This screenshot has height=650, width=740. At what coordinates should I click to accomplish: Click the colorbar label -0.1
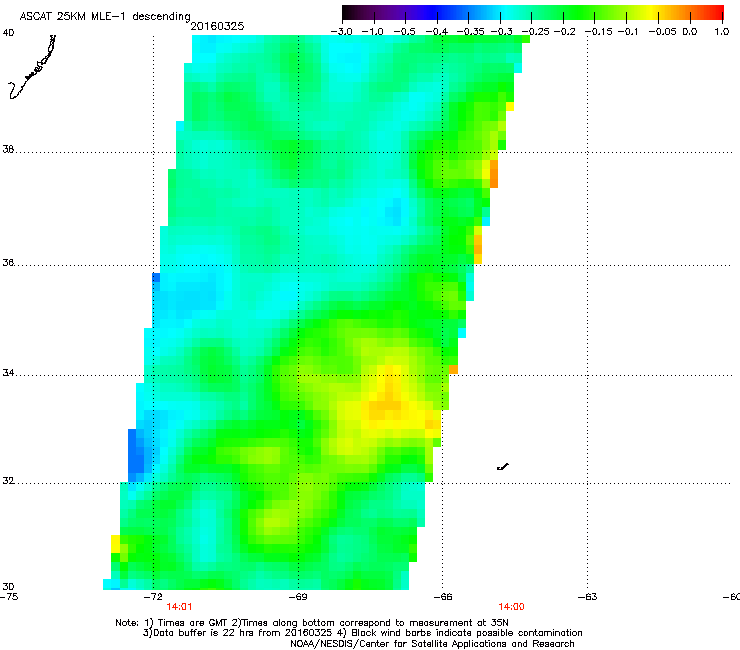pos(628,32)
